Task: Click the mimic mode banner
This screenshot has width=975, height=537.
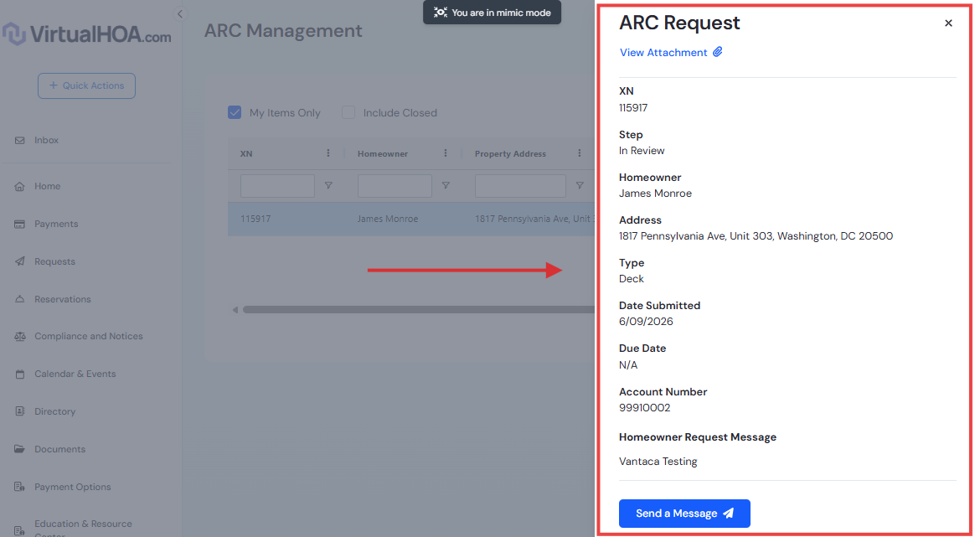Action: tap(492, 12)
